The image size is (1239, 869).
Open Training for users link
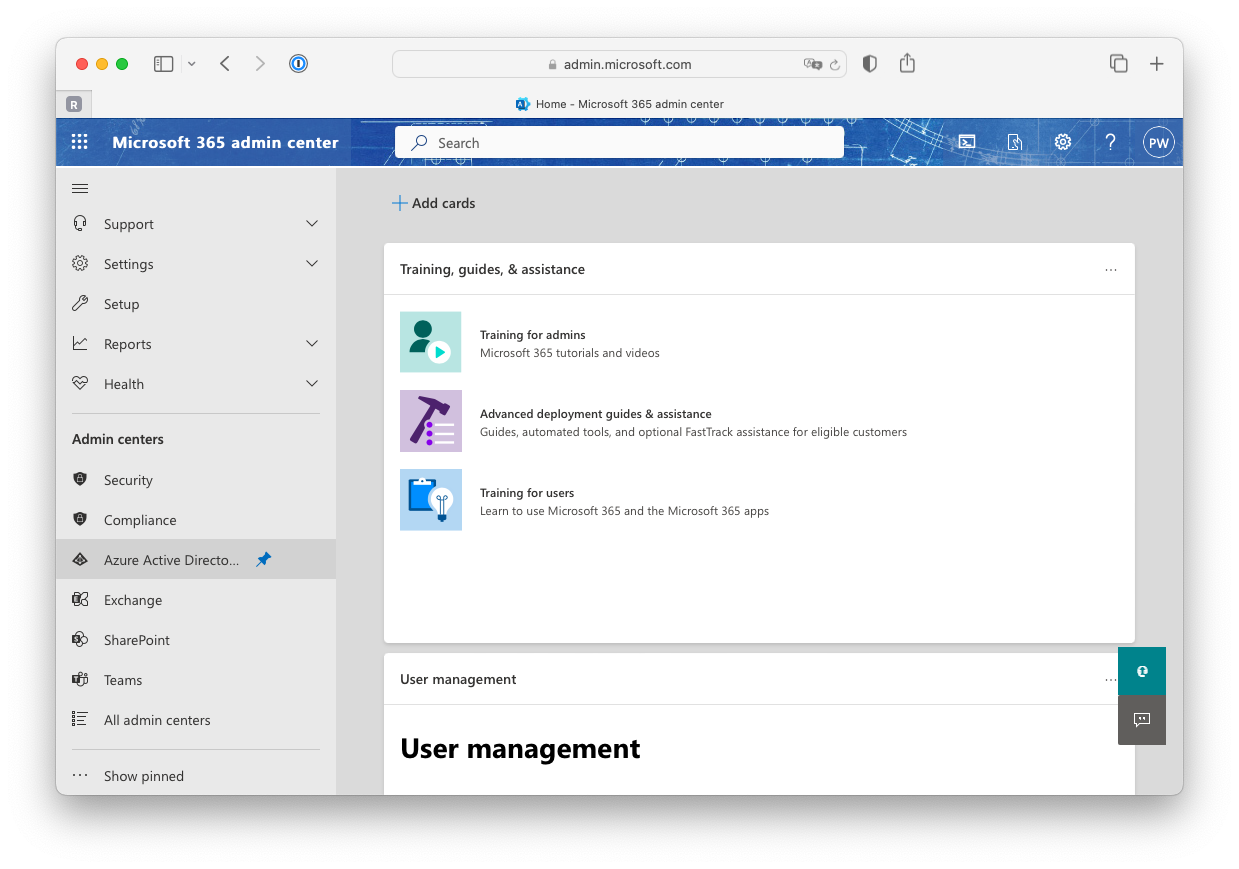[527, 493]
